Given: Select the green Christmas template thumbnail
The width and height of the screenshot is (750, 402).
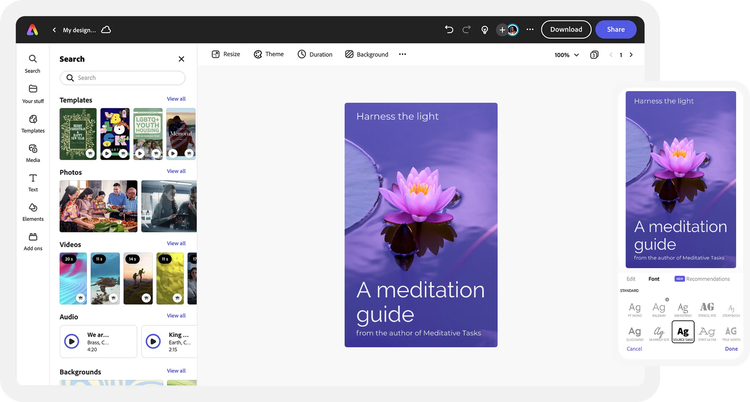Looking at the screenshot, I should (x=78, y=134).
